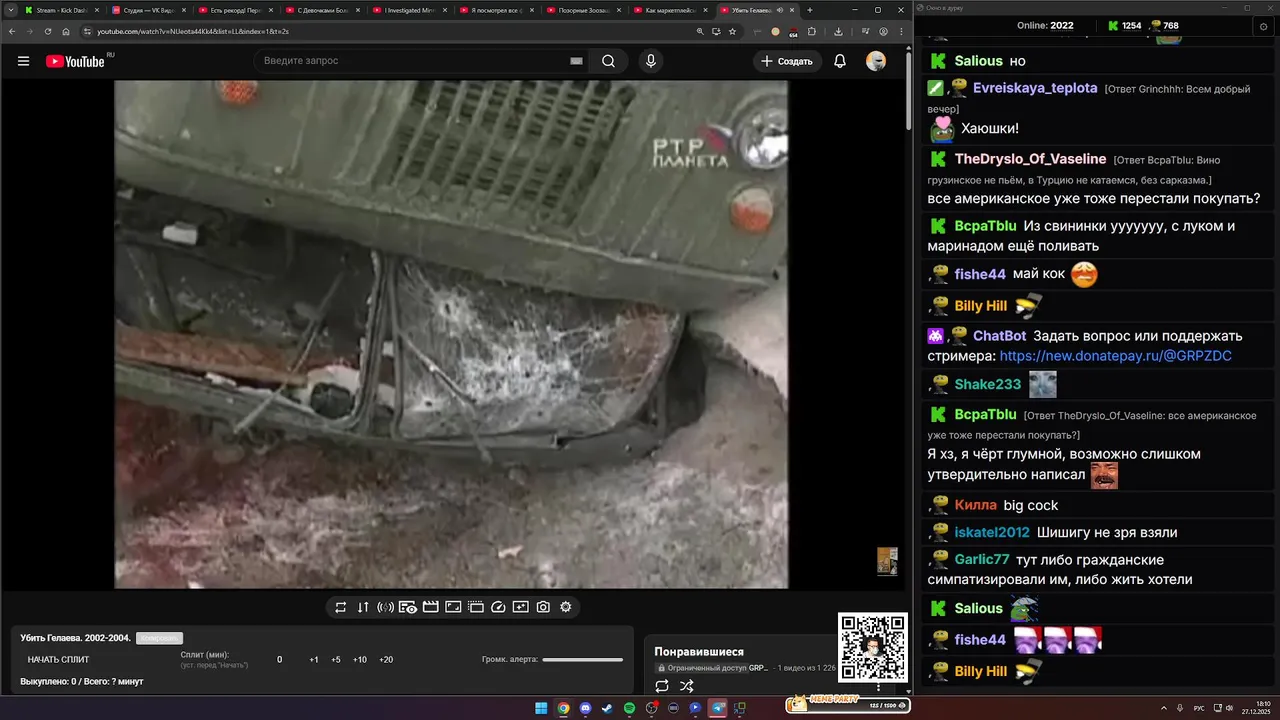This screenshot has width=1280, height=720.
Task: Open the browser extensions puzzle icon
Action: click(x=811, y=31)
